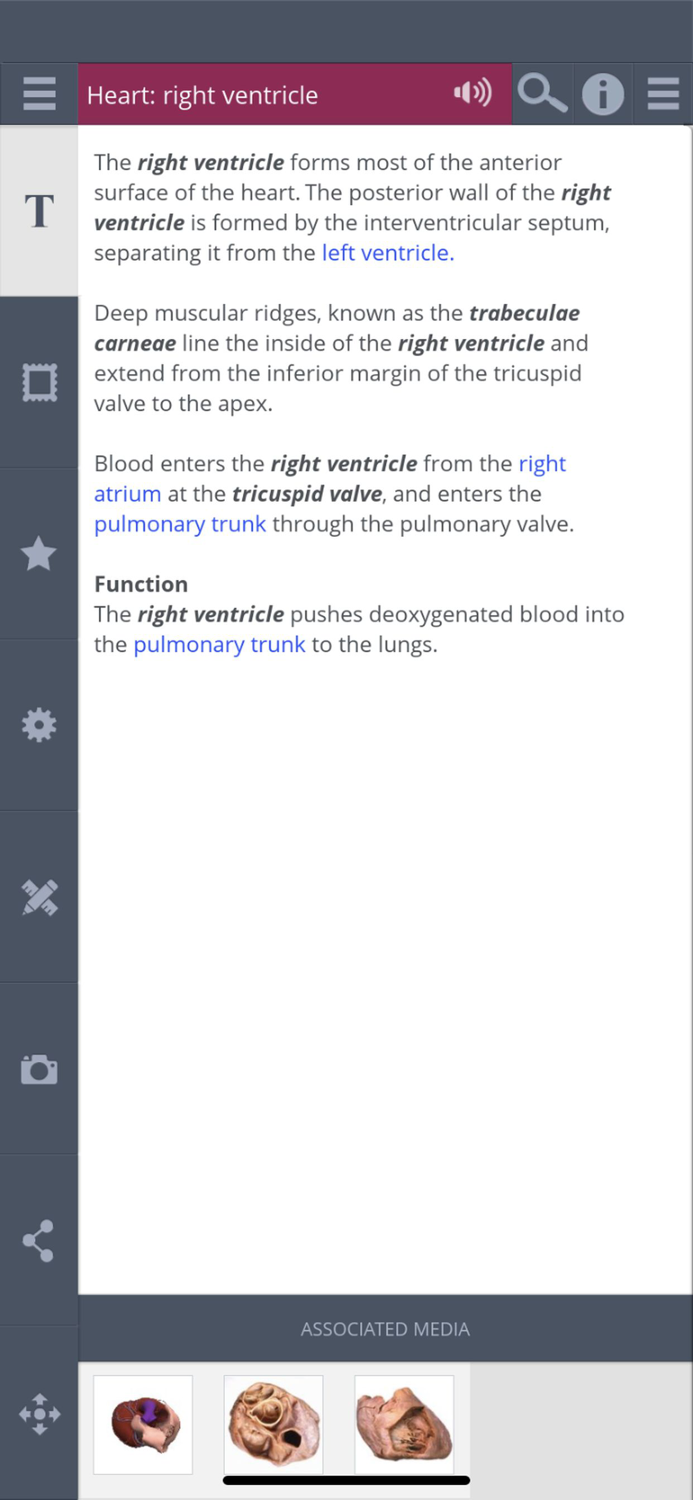
Task: Take a snapshot with camera icon
Action: click(39, 1070)
